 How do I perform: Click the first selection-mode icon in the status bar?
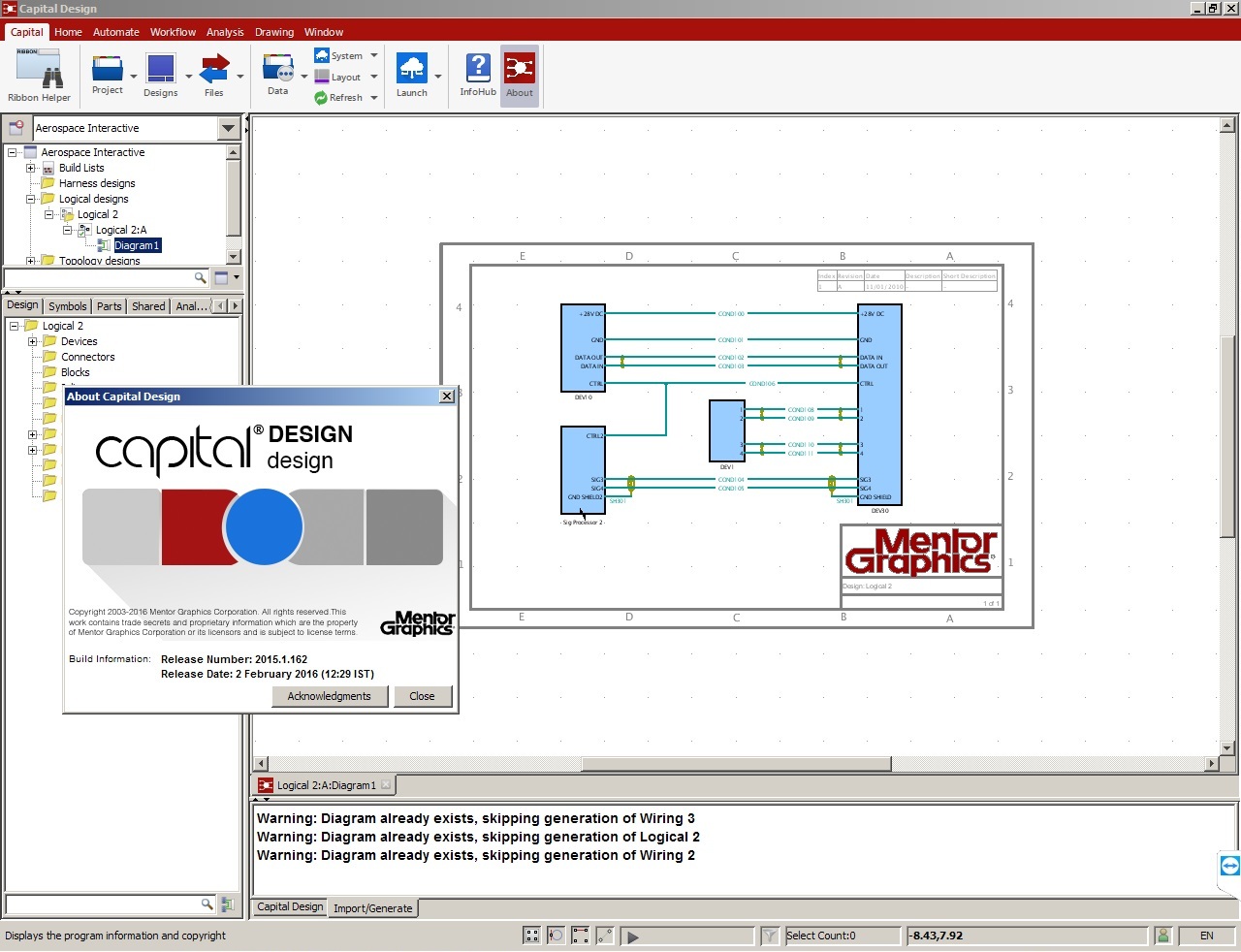(x=531, y=936)
